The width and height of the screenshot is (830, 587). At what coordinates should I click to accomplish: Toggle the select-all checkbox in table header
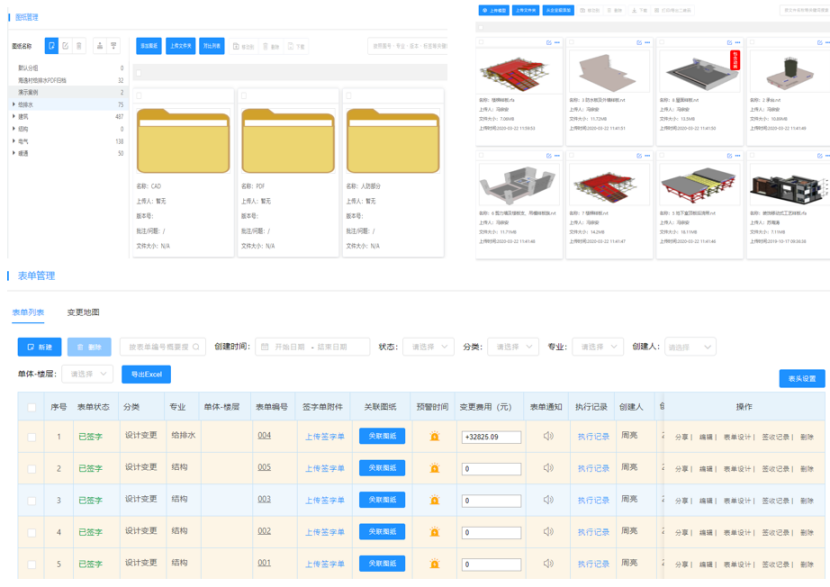coord(32,407)
